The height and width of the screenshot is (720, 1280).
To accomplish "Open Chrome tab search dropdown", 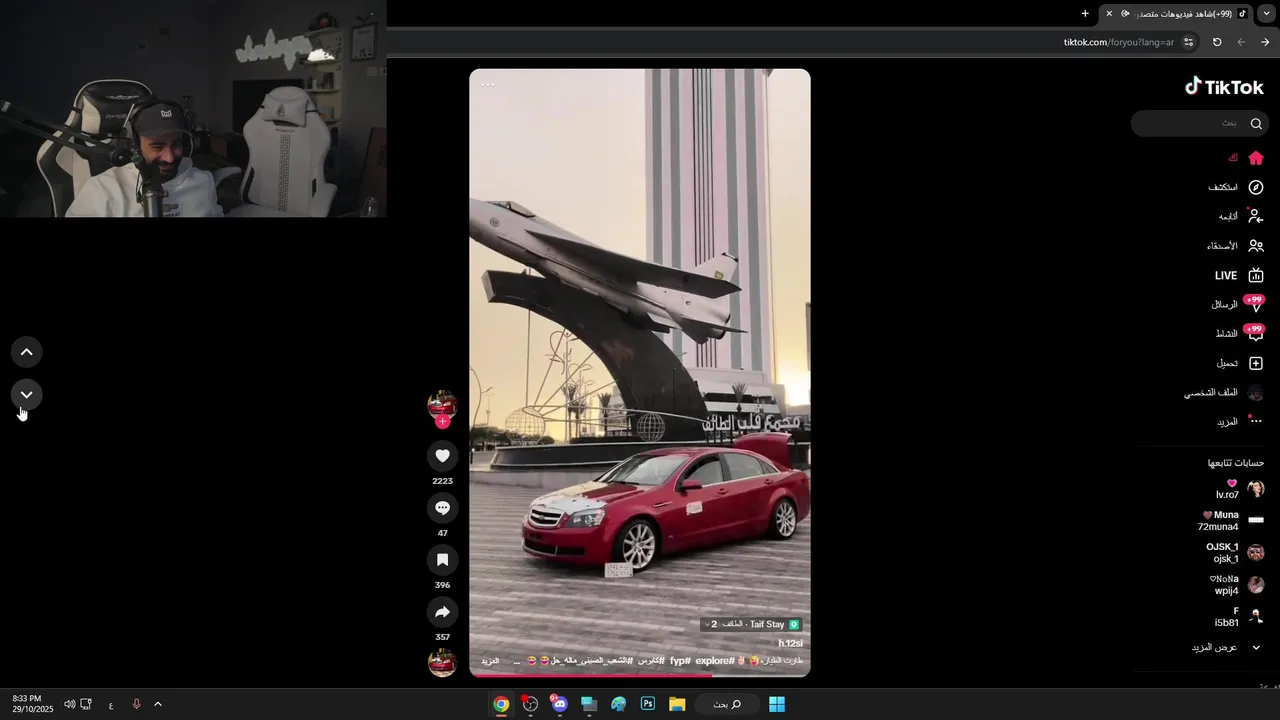I will click(1267, 14).
